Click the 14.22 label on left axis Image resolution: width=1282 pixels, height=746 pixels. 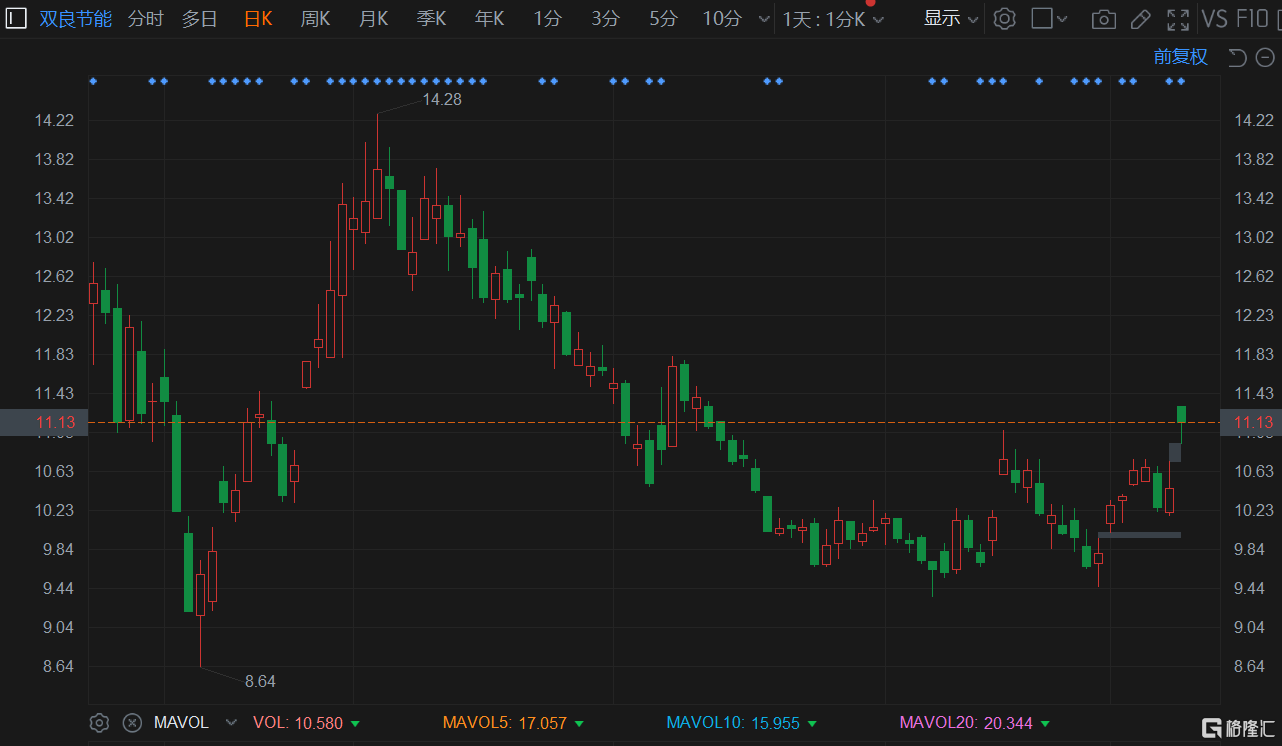54,120
